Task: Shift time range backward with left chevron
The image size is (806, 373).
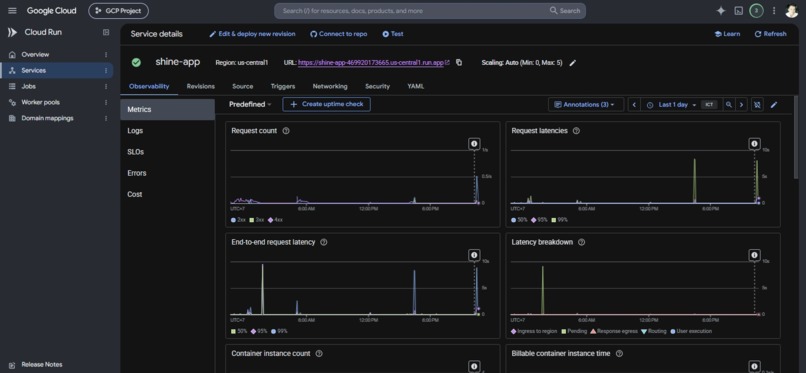Action: coord(634,105)
